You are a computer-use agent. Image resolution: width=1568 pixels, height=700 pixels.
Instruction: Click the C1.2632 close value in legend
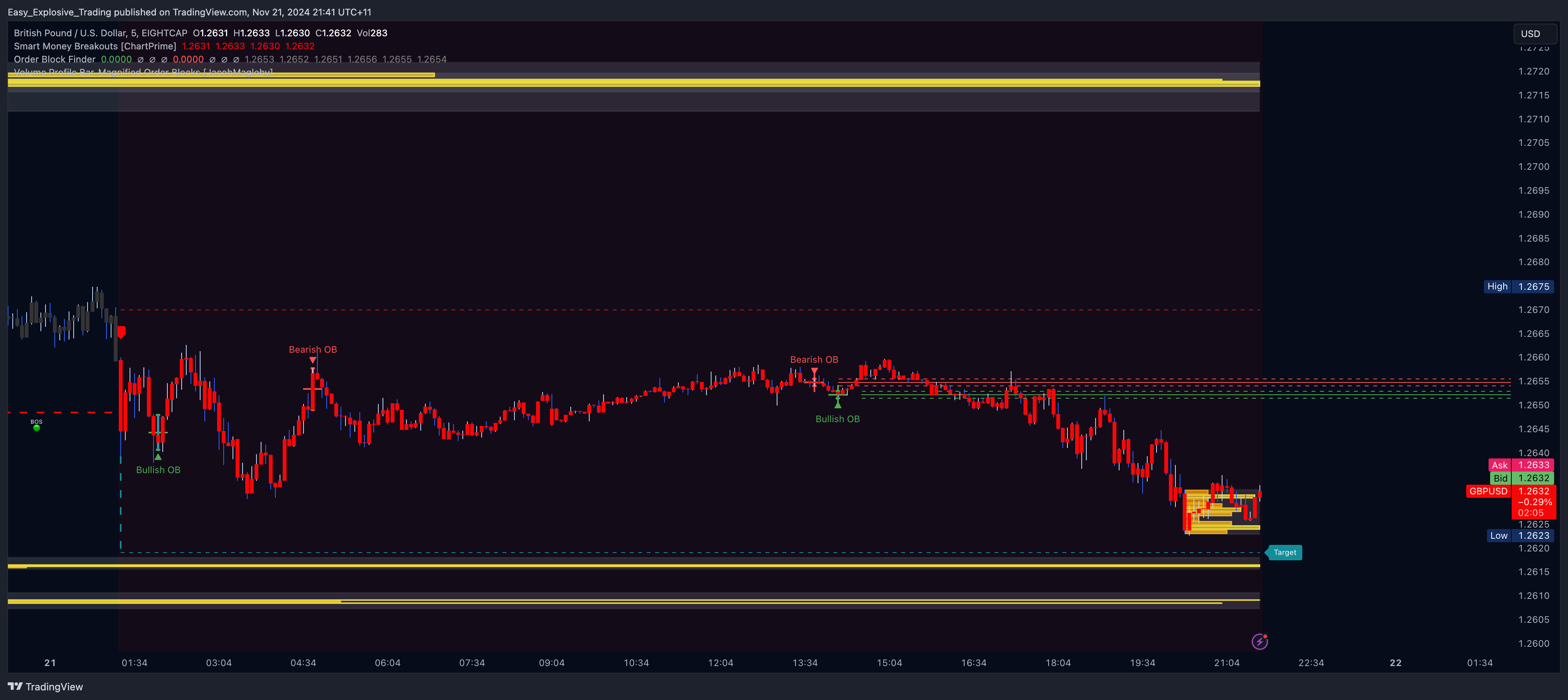(333, 33)
